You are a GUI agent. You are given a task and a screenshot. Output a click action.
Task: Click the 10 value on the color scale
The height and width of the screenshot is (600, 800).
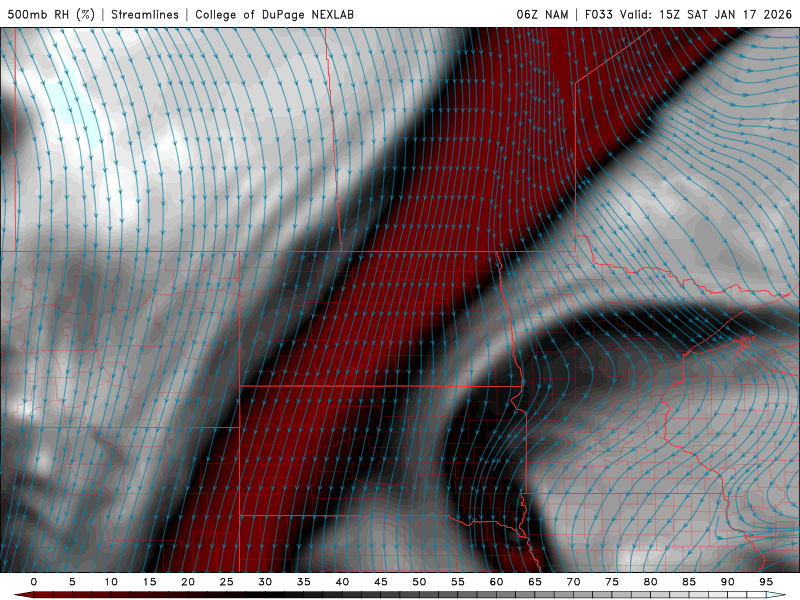point(111,582)
